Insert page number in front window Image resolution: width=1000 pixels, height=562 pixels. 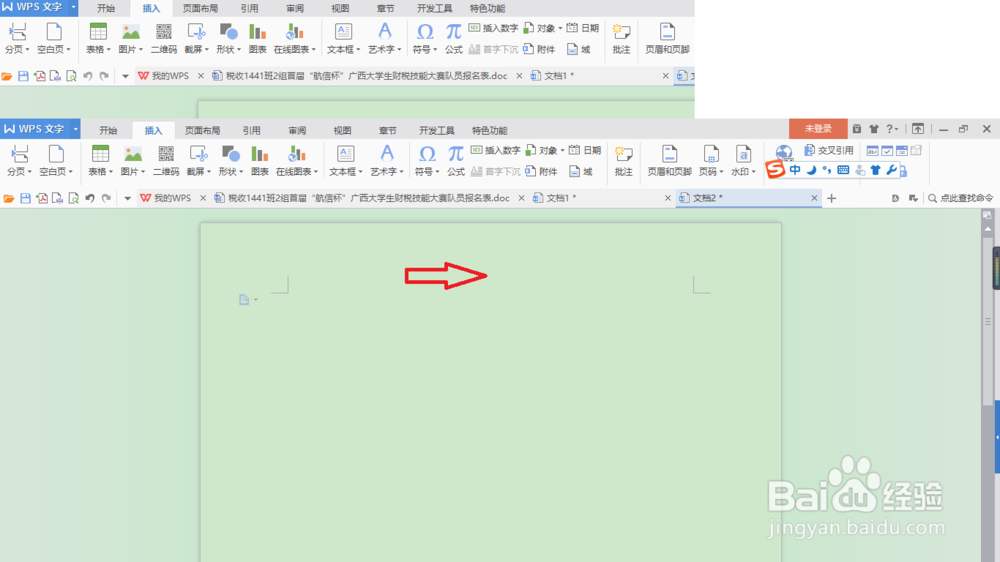pos(710,160)
